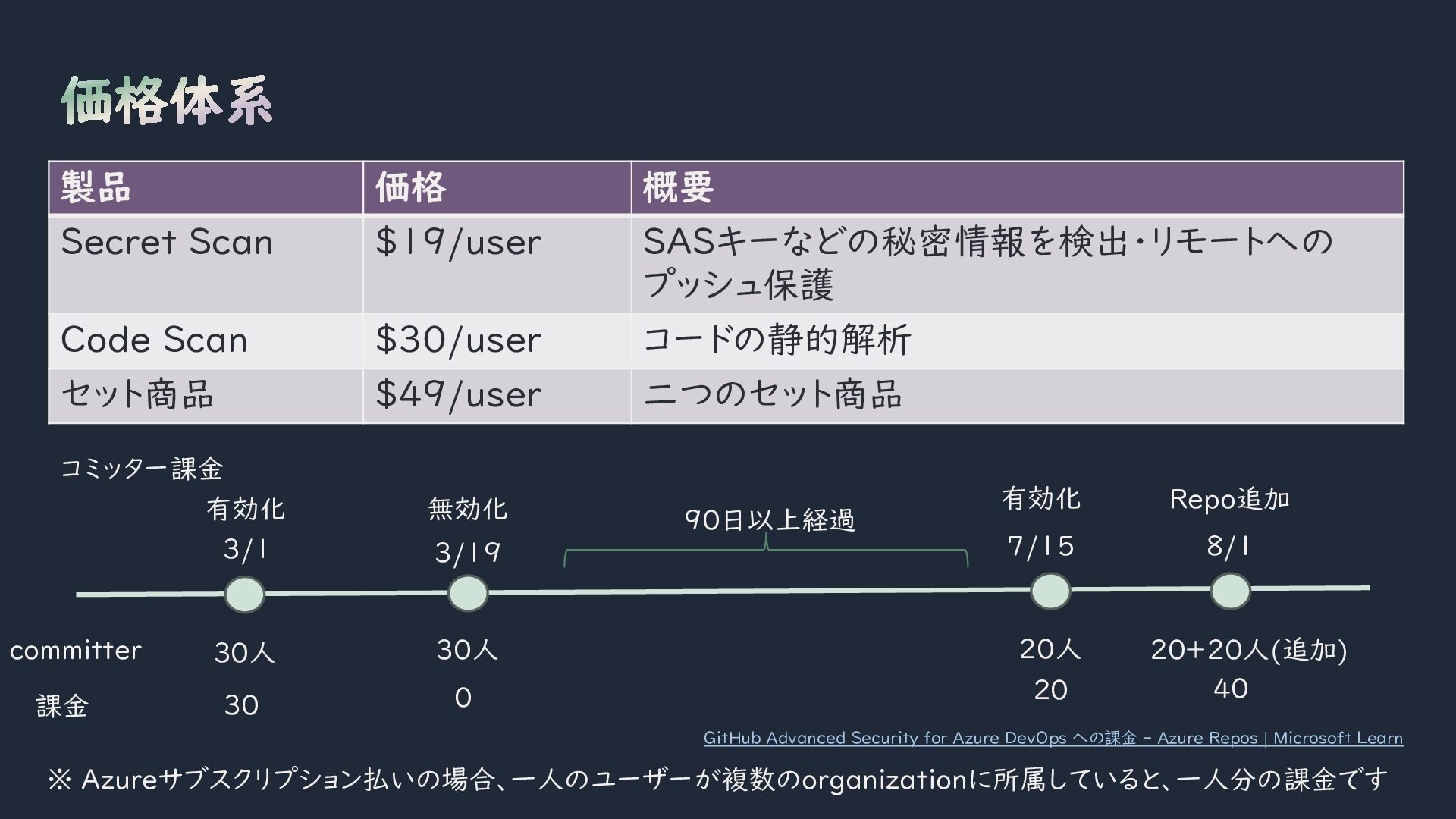Click the 概要 table header cell
Viewport: 1456px width, 819px height.
click(x=1016, y=187)
